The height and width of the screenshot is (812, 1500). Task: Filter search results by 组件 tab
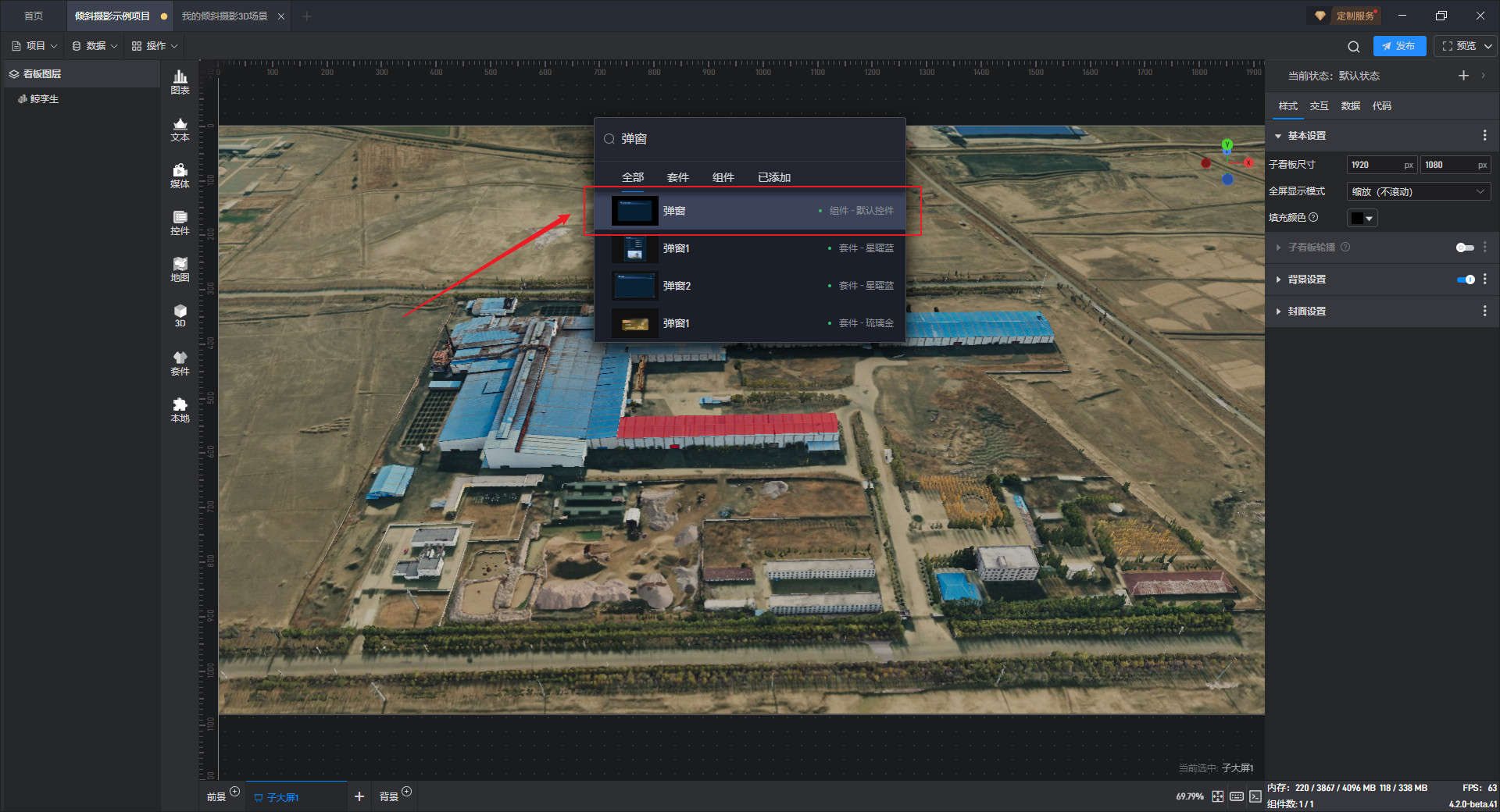coord(723,177)
